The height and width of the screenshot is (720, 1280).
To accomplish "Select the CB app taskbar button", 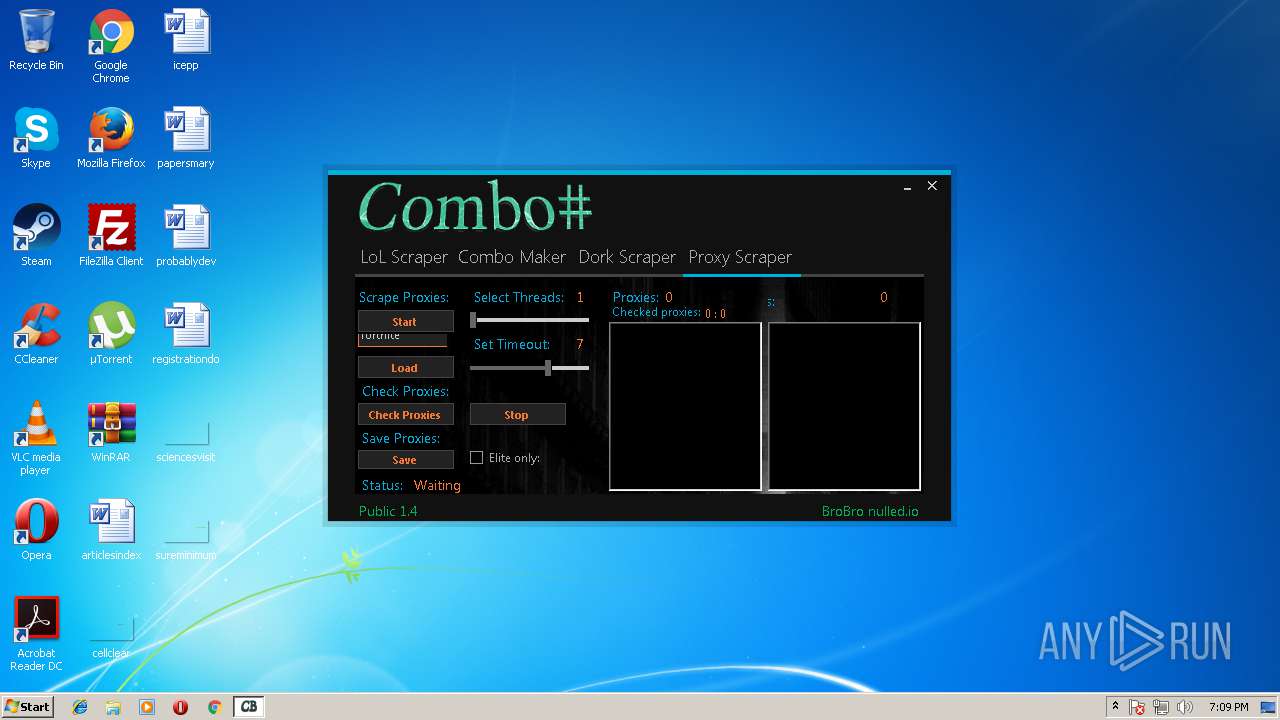I will pyautogui.click(x=249, y=707).
